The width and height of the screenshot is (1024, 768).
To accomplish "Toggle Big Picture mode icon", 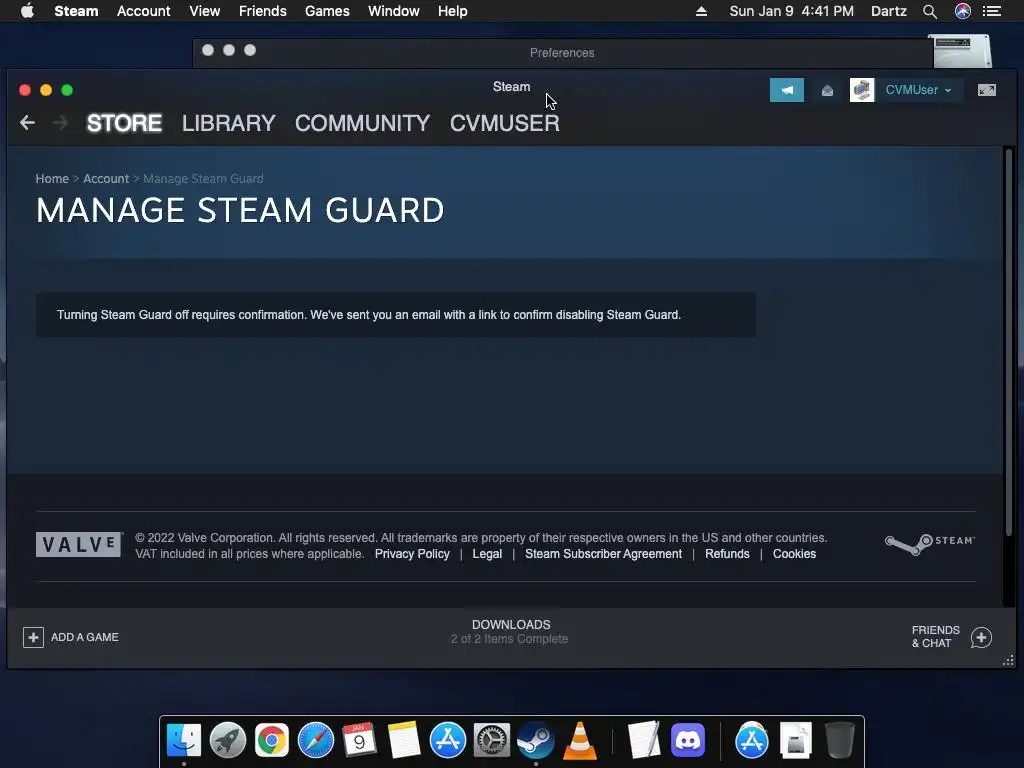I will tap(987, 90).
